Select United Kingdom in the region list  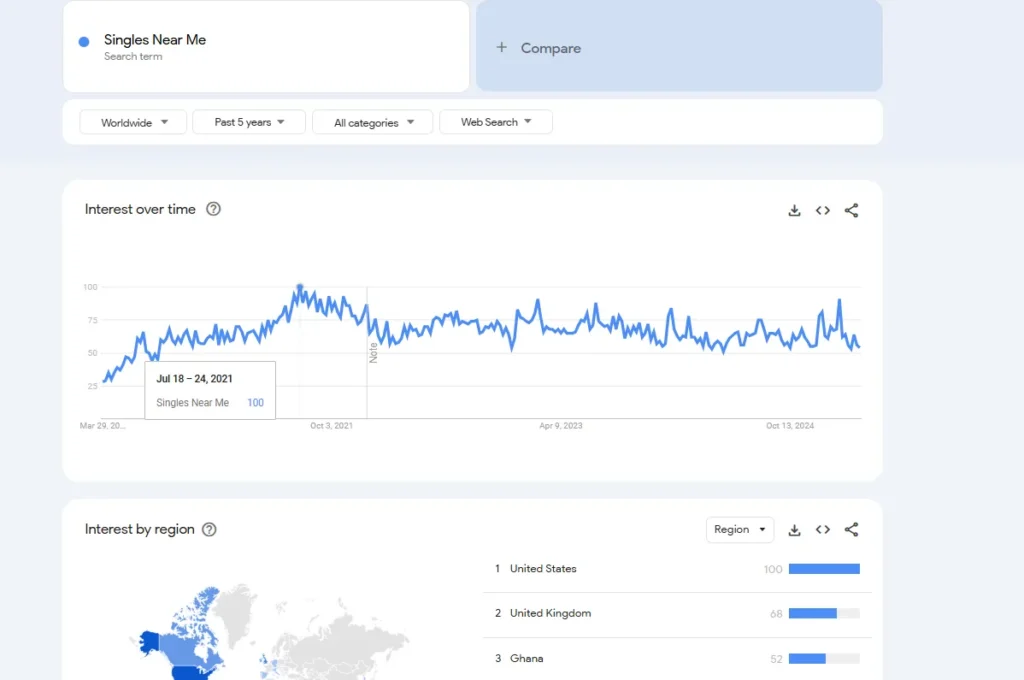550,613
